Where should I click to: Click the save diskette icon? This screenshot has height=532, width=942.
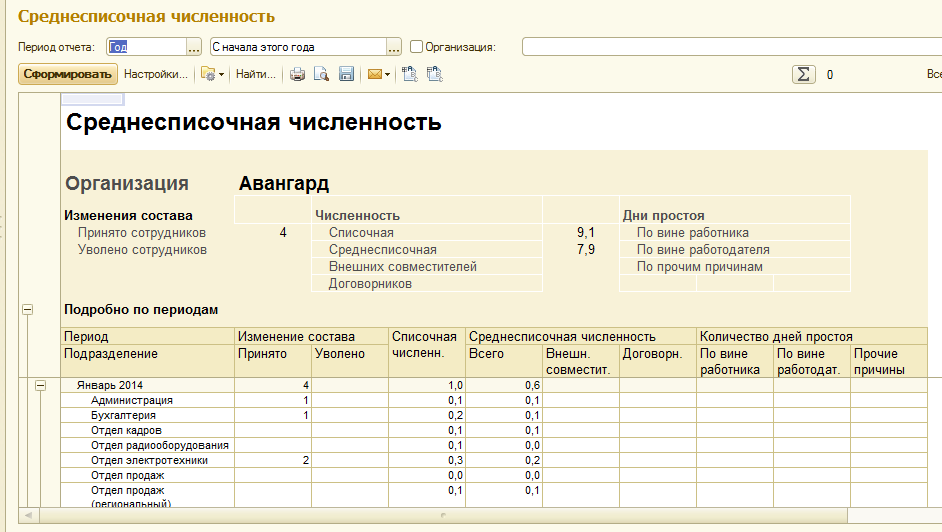click(x=346, y=74)
